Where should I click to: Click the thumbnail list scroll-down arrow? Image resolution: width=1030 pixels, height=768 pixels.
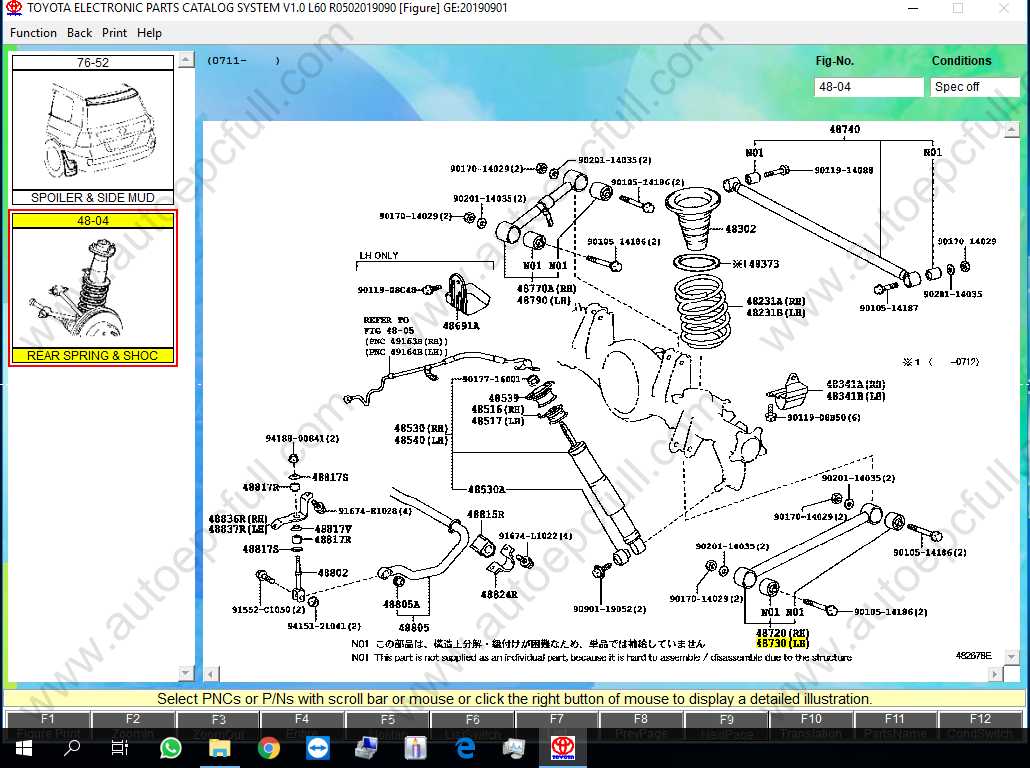tap(187, 673)
